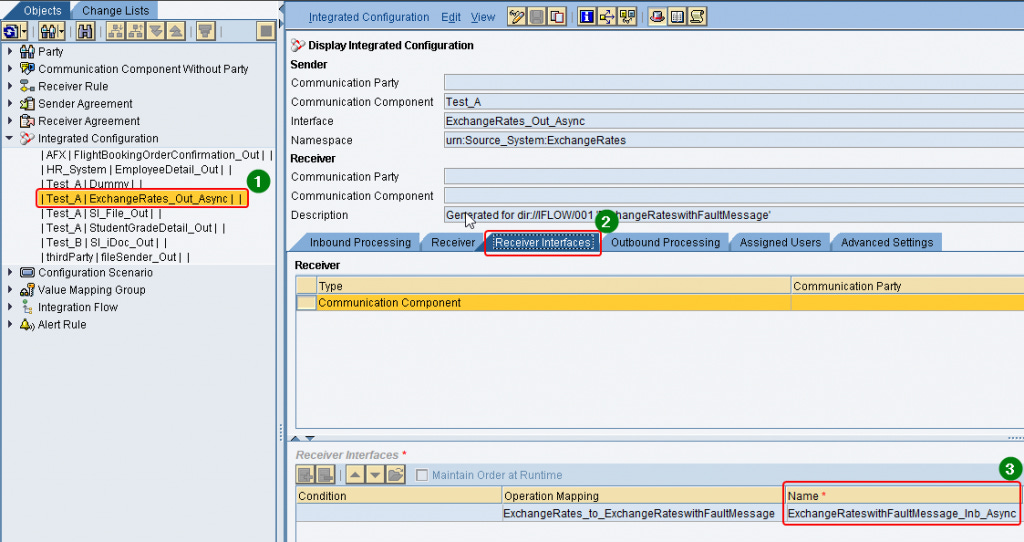
Task: Click the gray square icon in Objects toolbar
Action: pyautogui.click(x=266, y=31)
